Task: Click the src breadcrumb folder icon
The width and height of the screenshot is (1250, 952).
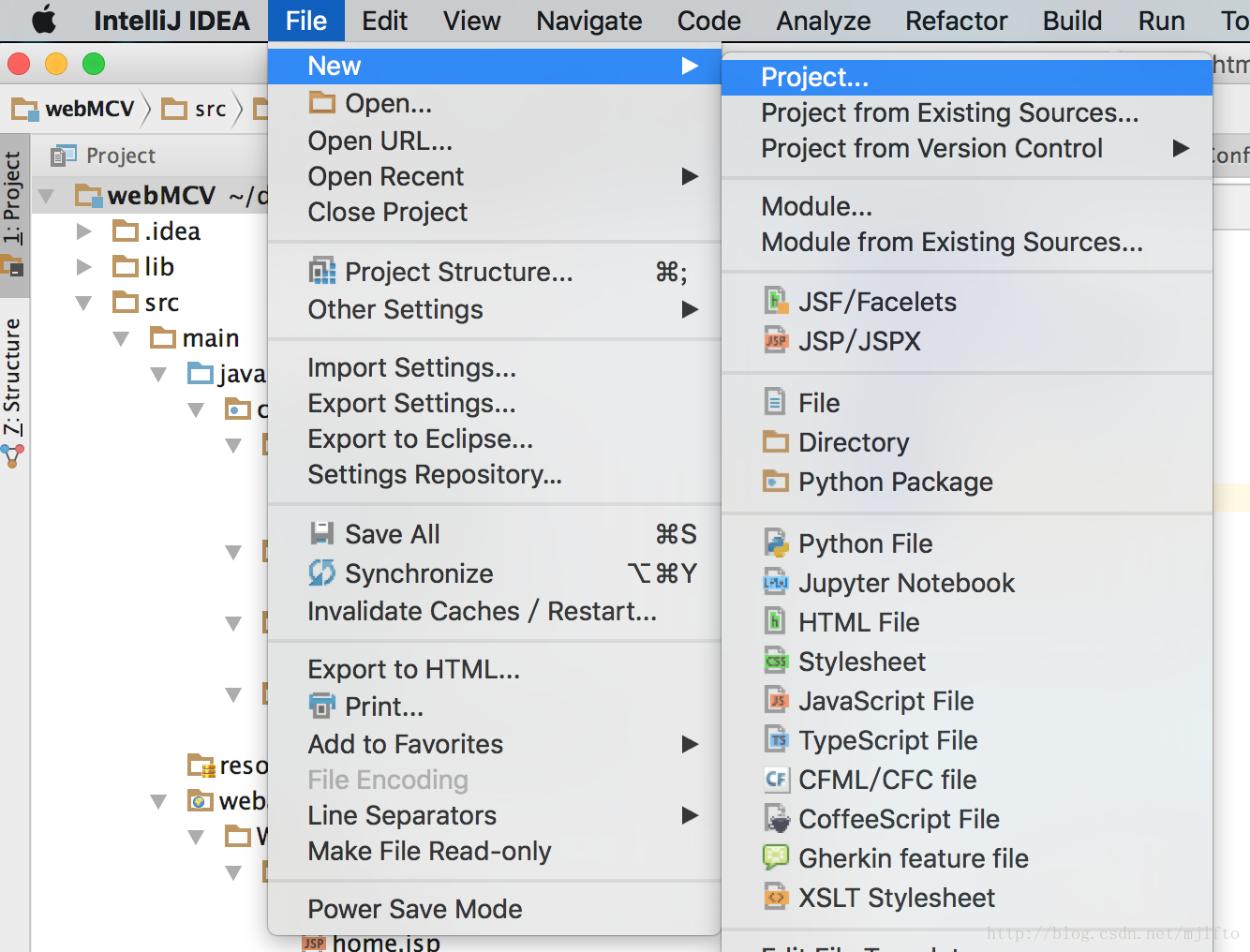Action: pyautogui.click(x=174, y=110)
